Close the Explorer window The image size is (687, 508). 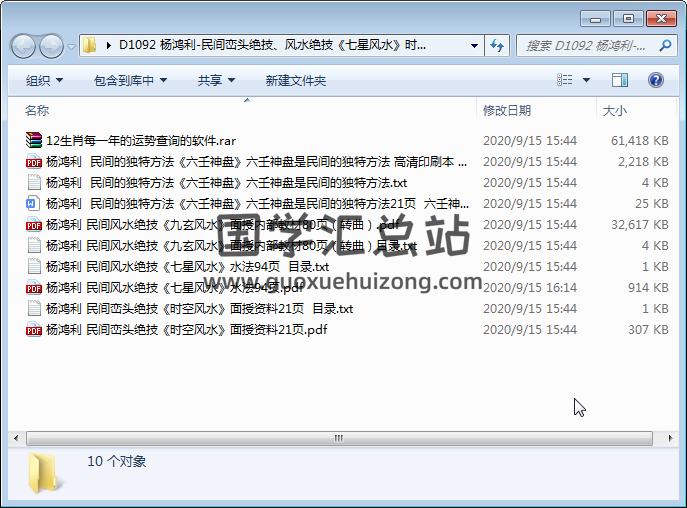pyautogui.click(x=661, y=19)
